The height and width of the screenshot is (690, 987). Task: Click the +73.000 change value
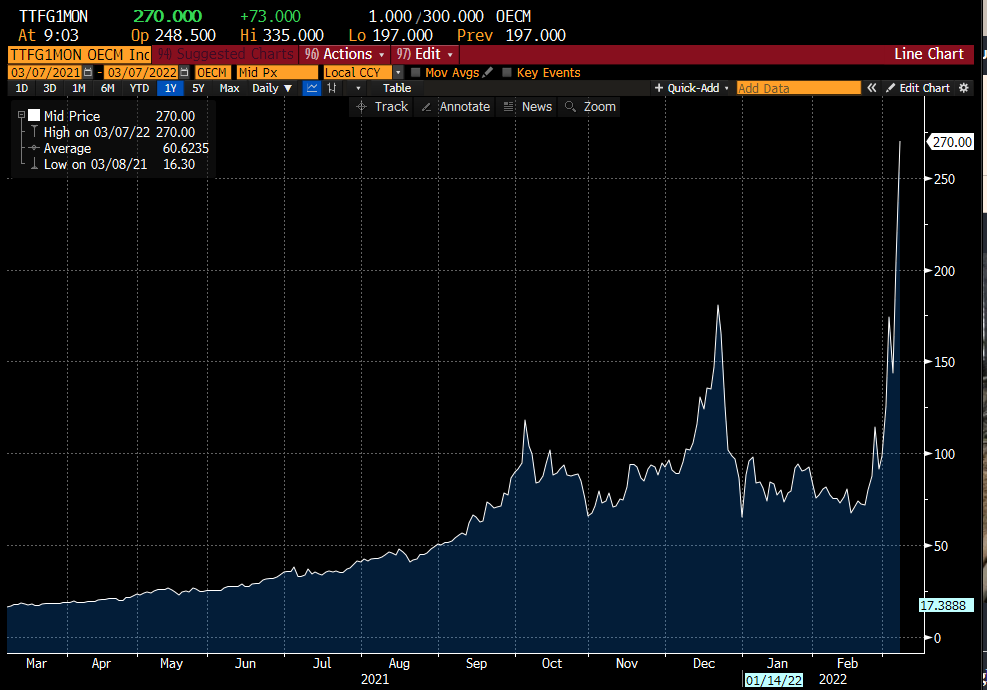tap(271, 16)
